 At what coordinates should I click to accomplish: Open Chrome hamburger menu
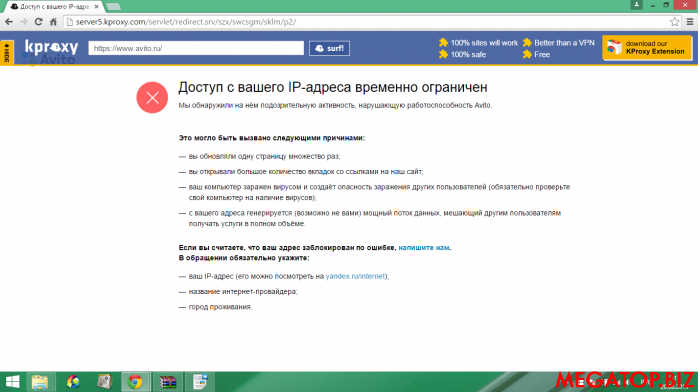click(690, 22)
